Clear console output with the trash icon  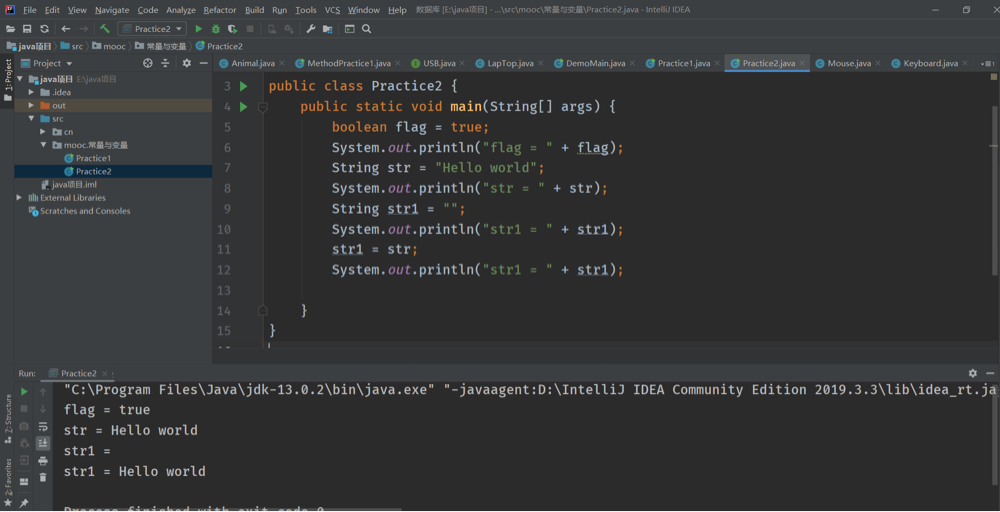[43, 478]
